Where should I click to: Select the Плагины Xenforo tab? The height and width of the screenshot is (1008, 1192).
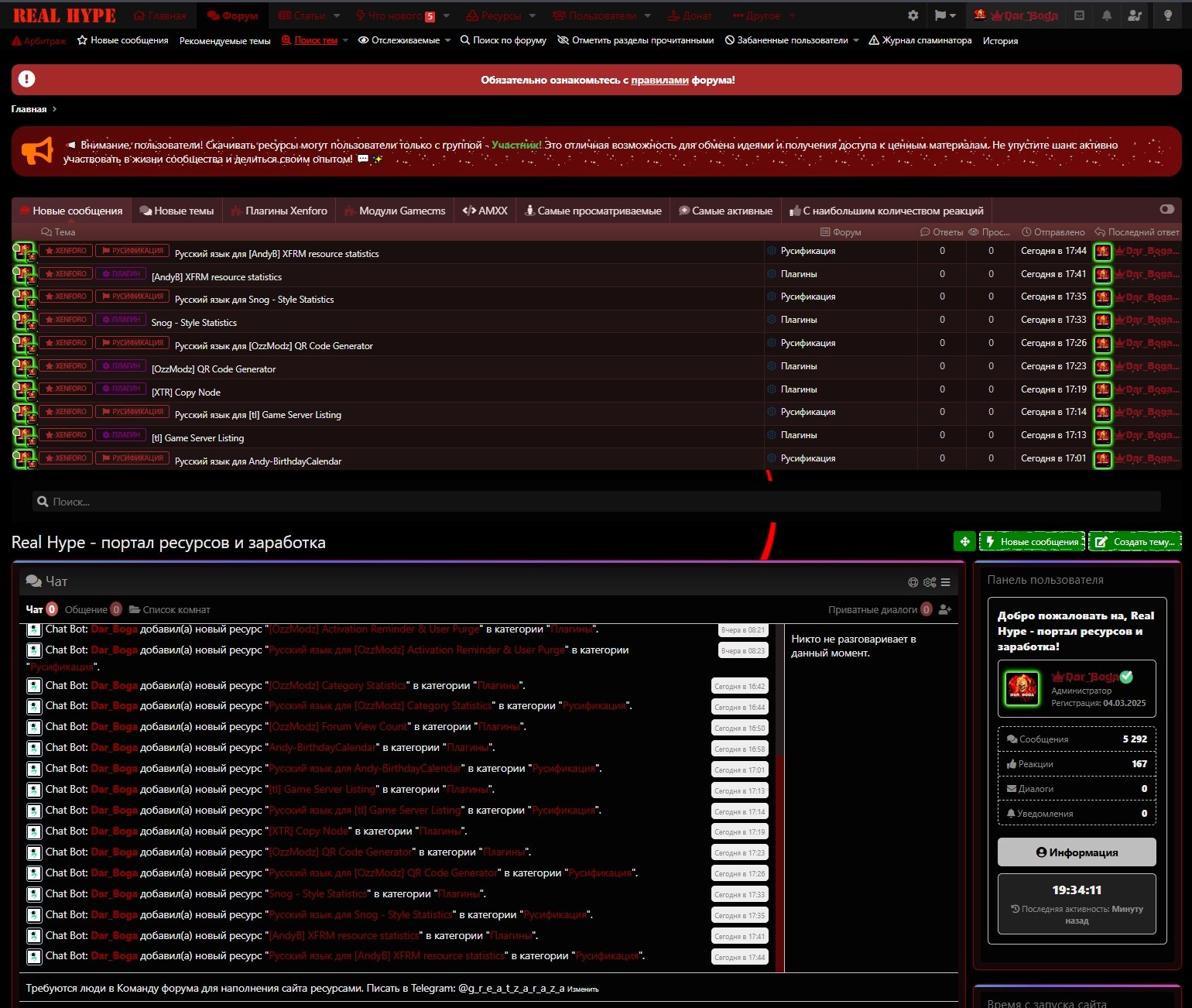click(279, 211)
